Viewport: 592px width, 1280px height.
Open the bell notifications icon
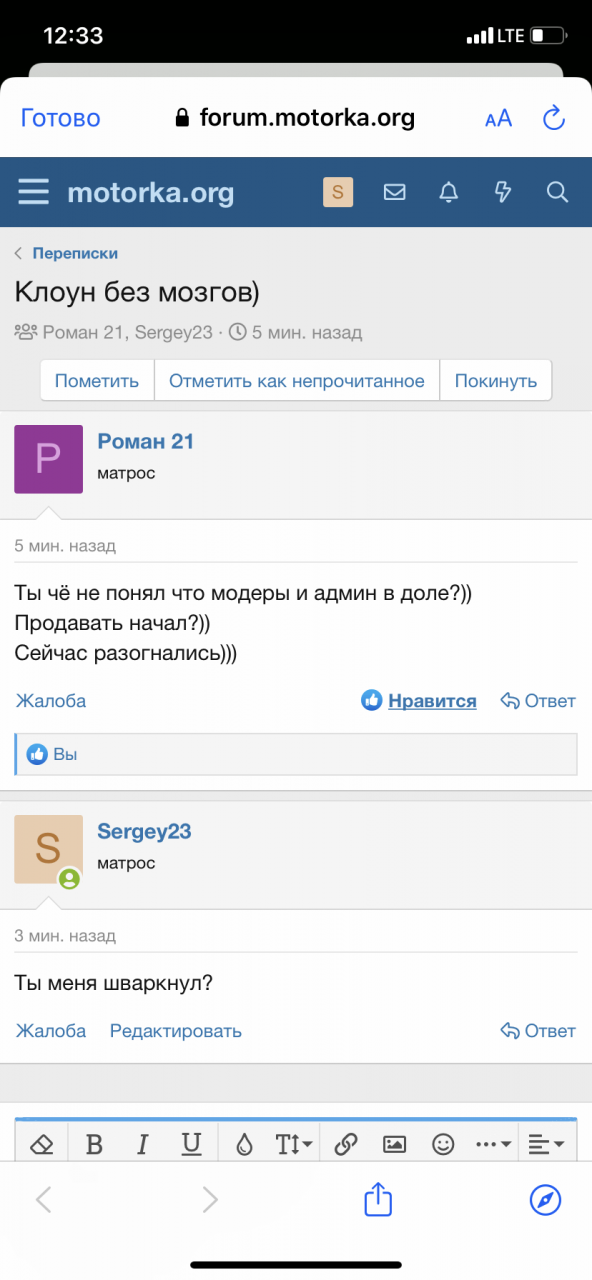[449, 192]
